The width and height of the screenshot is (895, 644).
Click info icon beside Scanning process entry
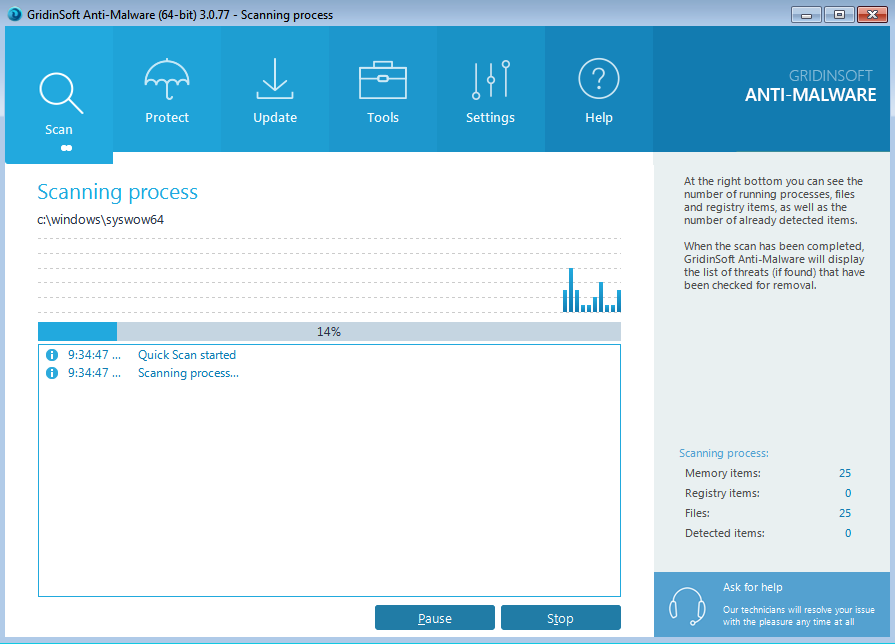pos(52,373)
